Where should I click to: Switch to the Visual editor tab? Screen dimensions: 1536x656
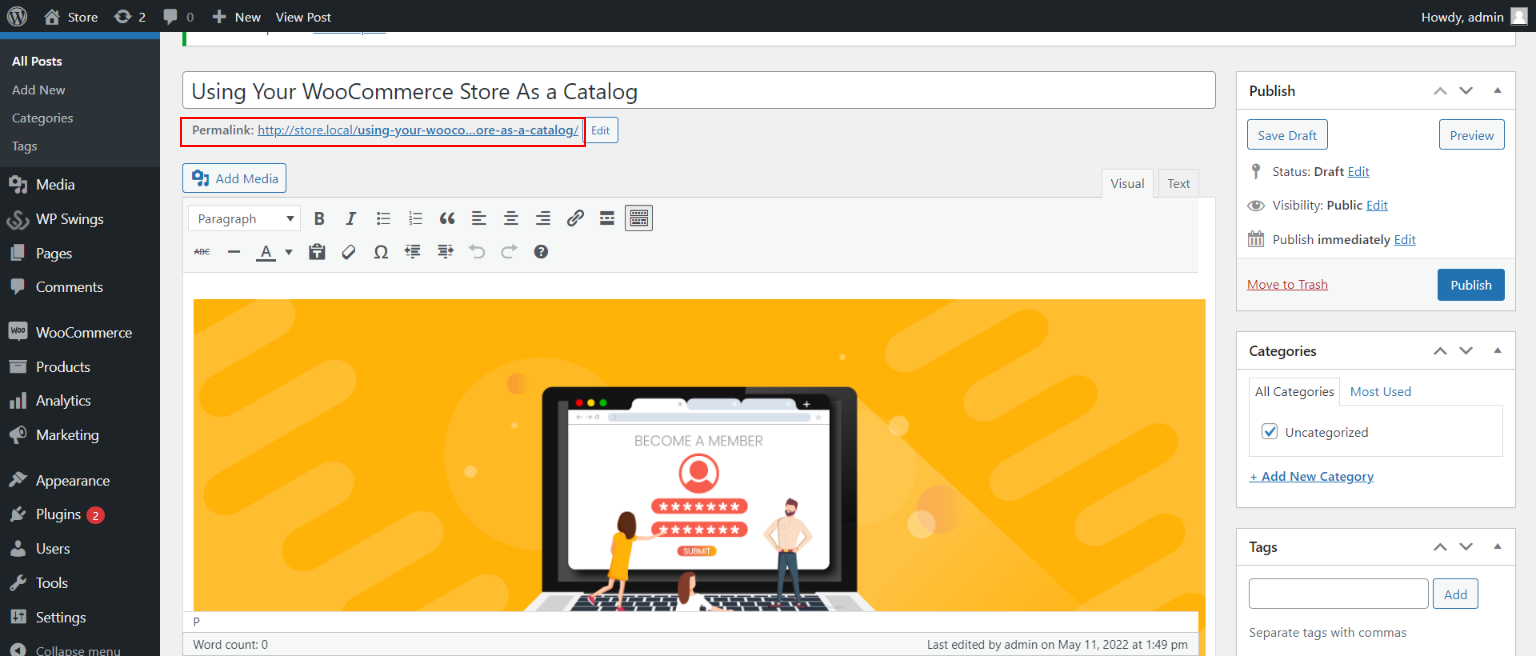[1127, 183]
